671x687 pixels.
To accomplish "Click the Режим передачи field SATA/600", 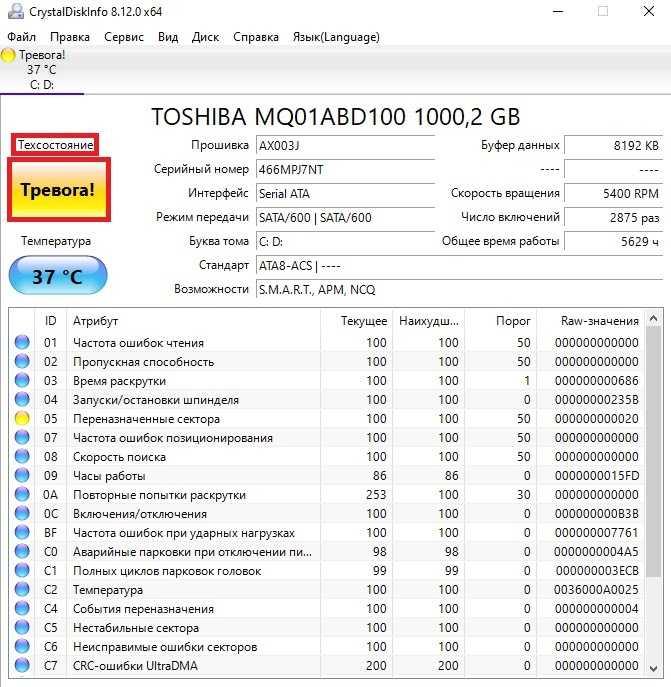I will 345,217.
